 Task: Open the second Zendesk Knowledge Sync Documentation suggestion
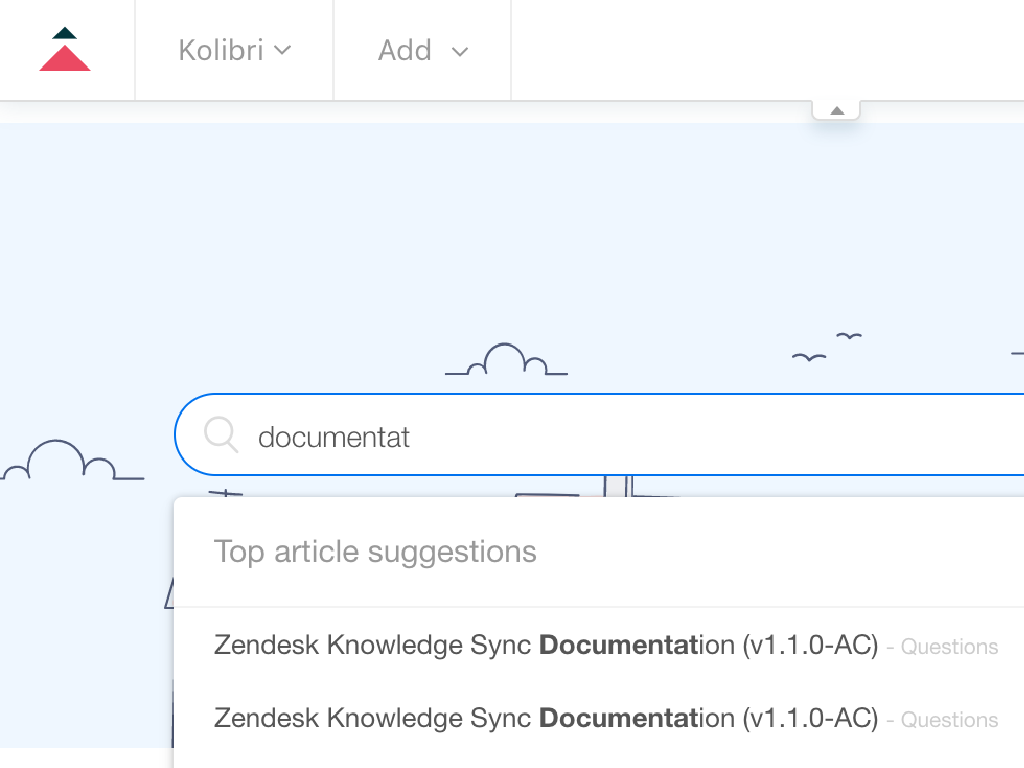pyautogui.click(x=545, y=718)
